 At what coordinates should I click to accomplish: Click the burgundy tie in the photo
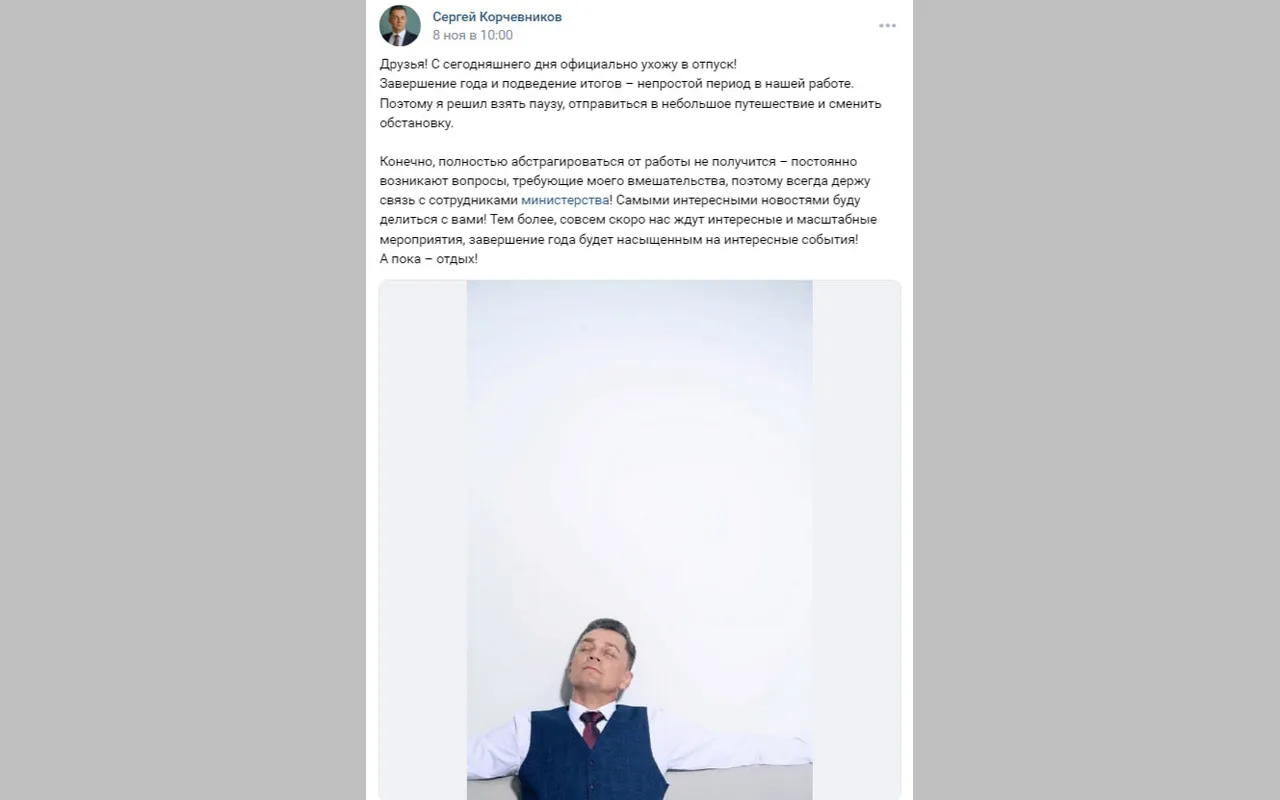[x=591, y=728]
